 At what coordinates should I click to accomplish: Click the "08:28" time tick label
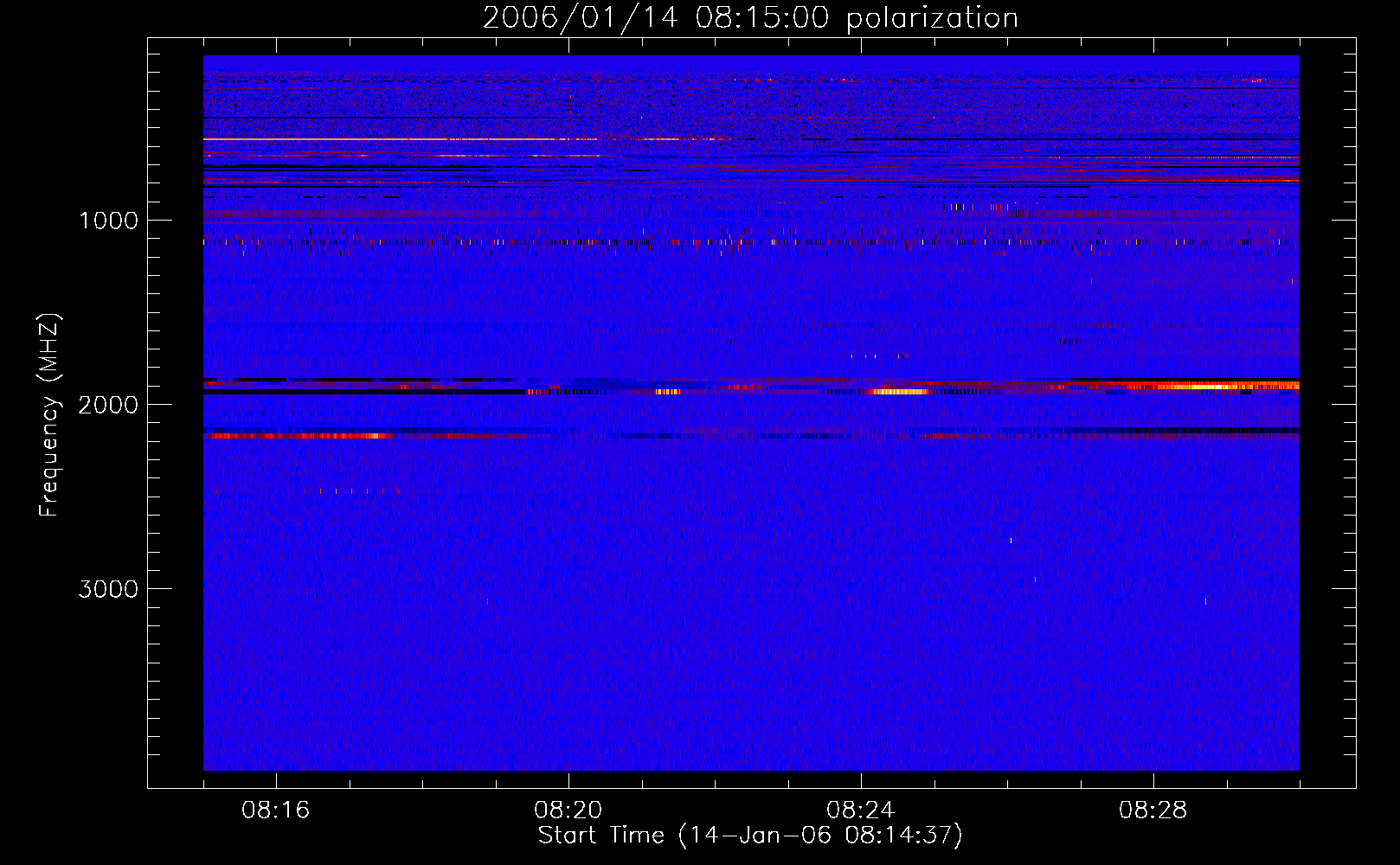point(1153,811)
